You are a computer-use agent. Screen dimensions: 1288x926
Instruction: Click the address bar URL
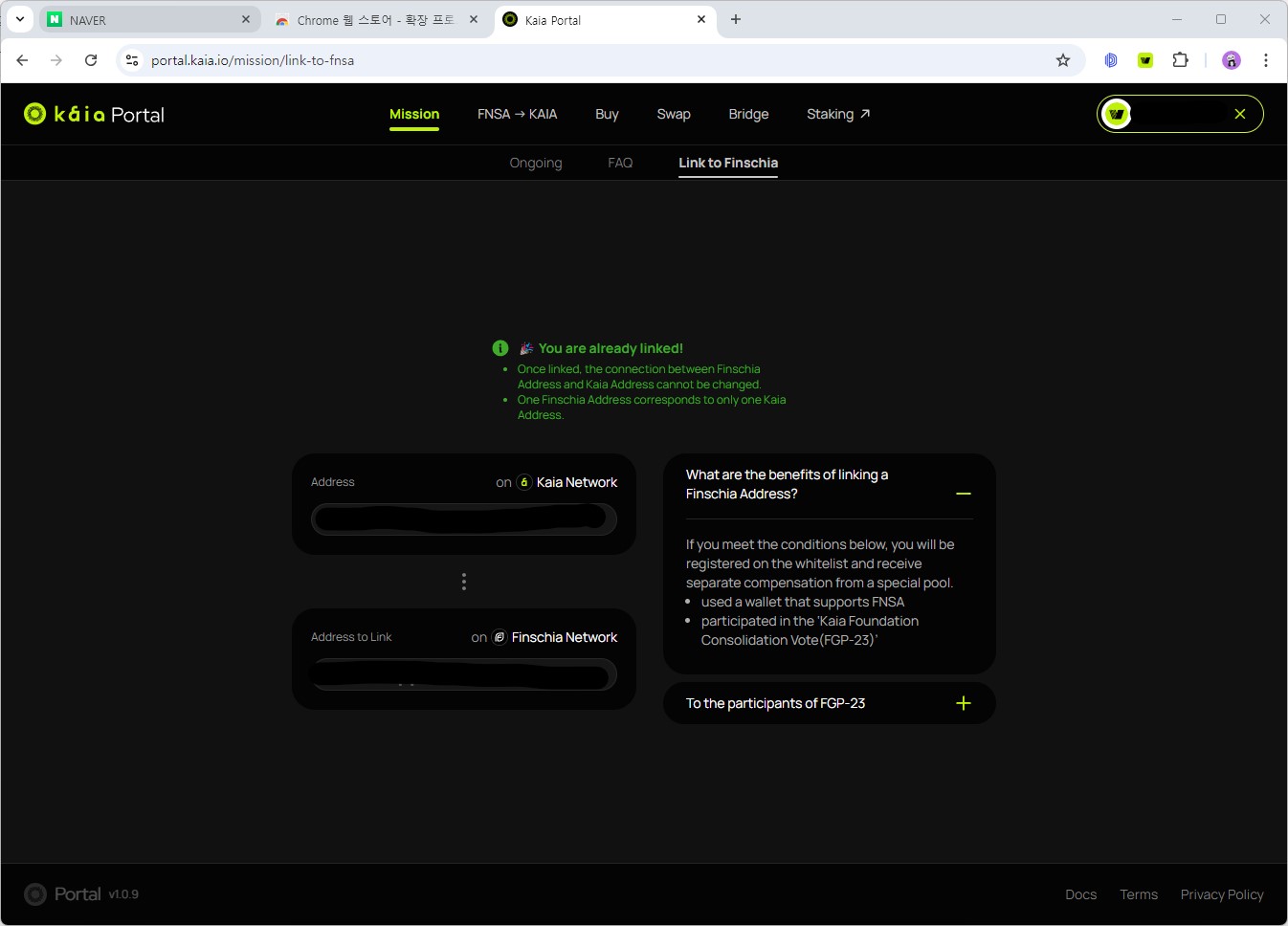click(x=253, y=60)
